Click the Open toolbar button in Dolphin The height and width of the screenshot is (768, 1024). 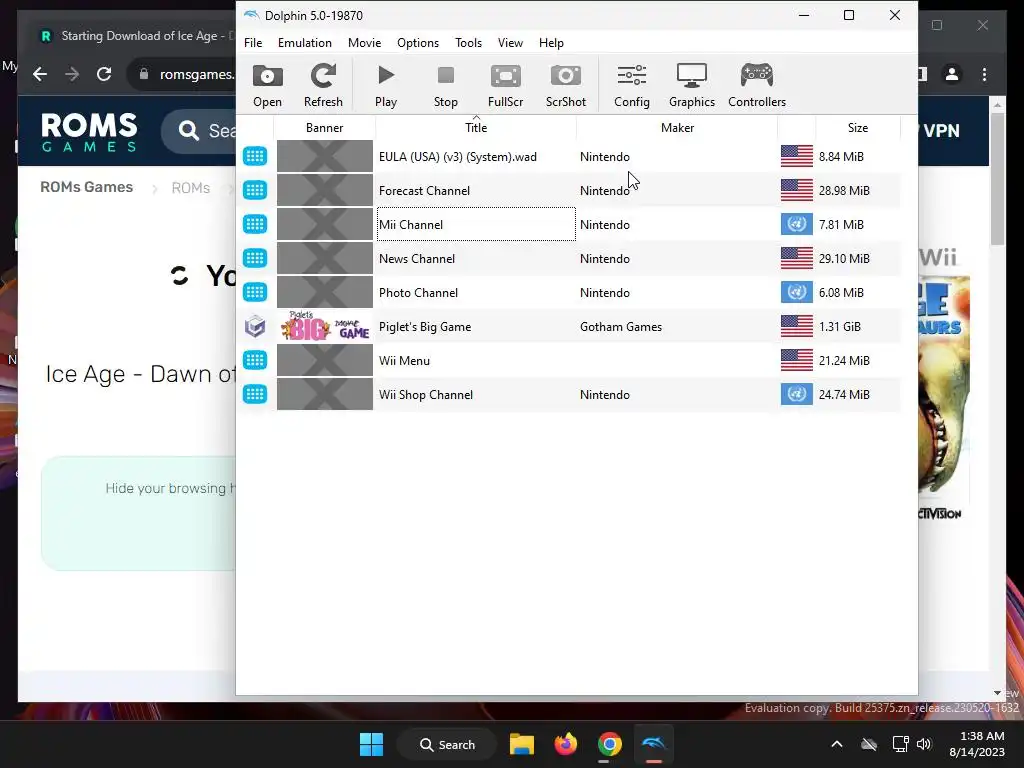(x=267, y=85)
